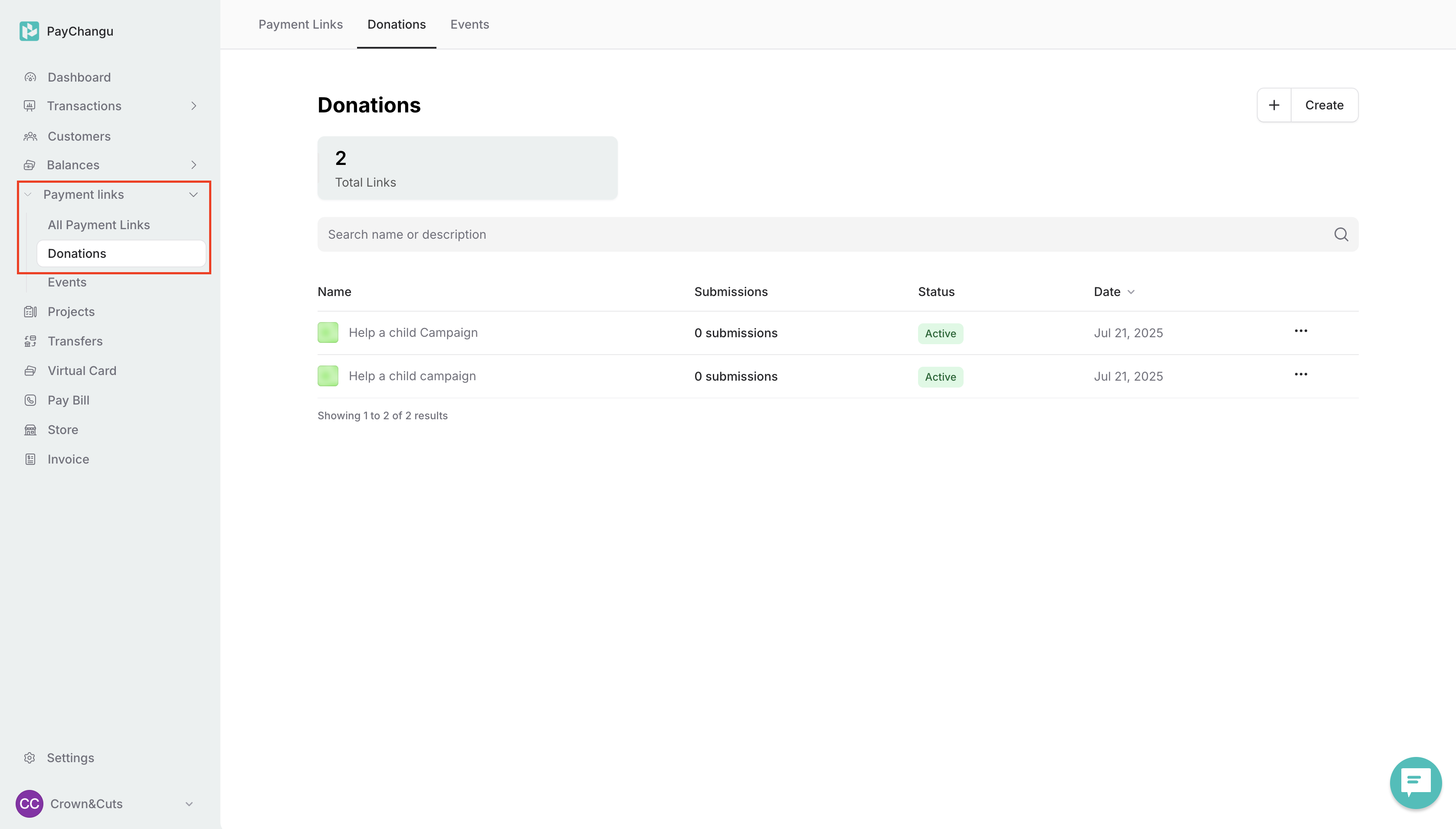Click the Store sidebar icon
The width and height of the screenshot is (1456, 829).
click(x=30, y=430)
